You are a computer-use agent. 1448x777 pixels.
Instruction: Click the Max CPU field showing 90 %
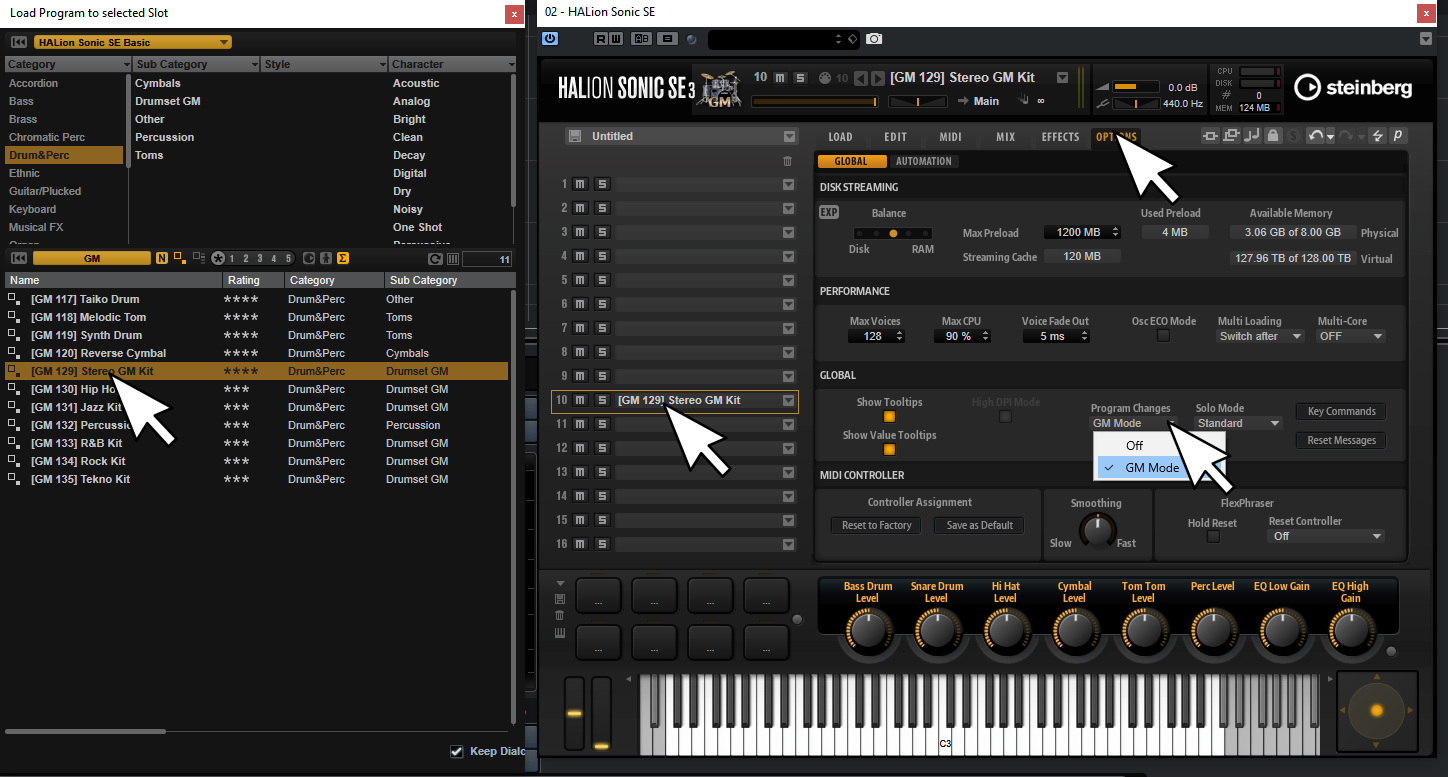(960, 336)
